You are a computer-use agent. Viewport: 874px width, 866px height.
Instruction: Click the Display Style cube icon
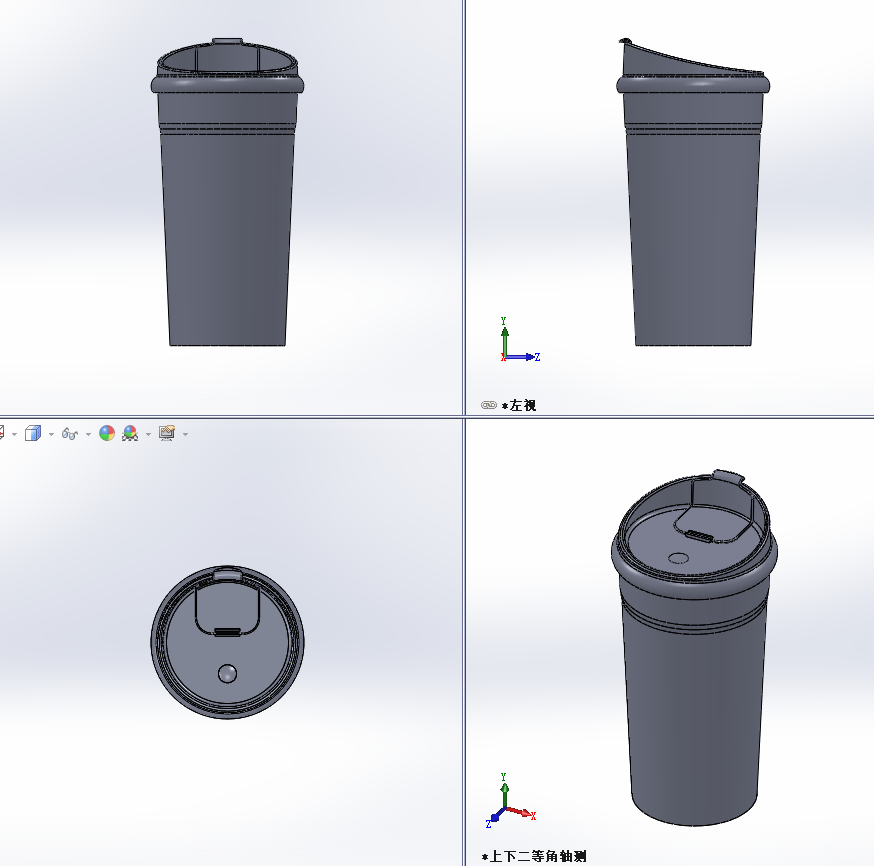[33, 433]
